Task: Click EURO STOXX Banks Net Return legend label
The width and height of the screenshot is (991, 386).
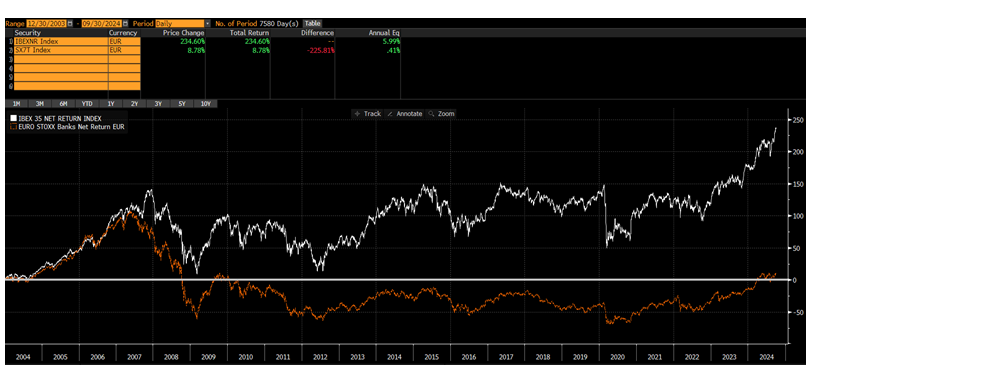Action: 71,126
